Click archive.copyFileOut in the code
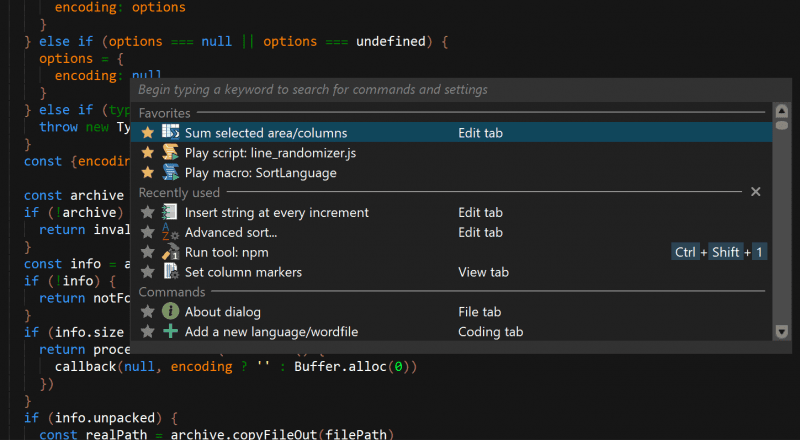Image resolution: width=800 pixels, height=440 pixels. click(x=243, y=434)
